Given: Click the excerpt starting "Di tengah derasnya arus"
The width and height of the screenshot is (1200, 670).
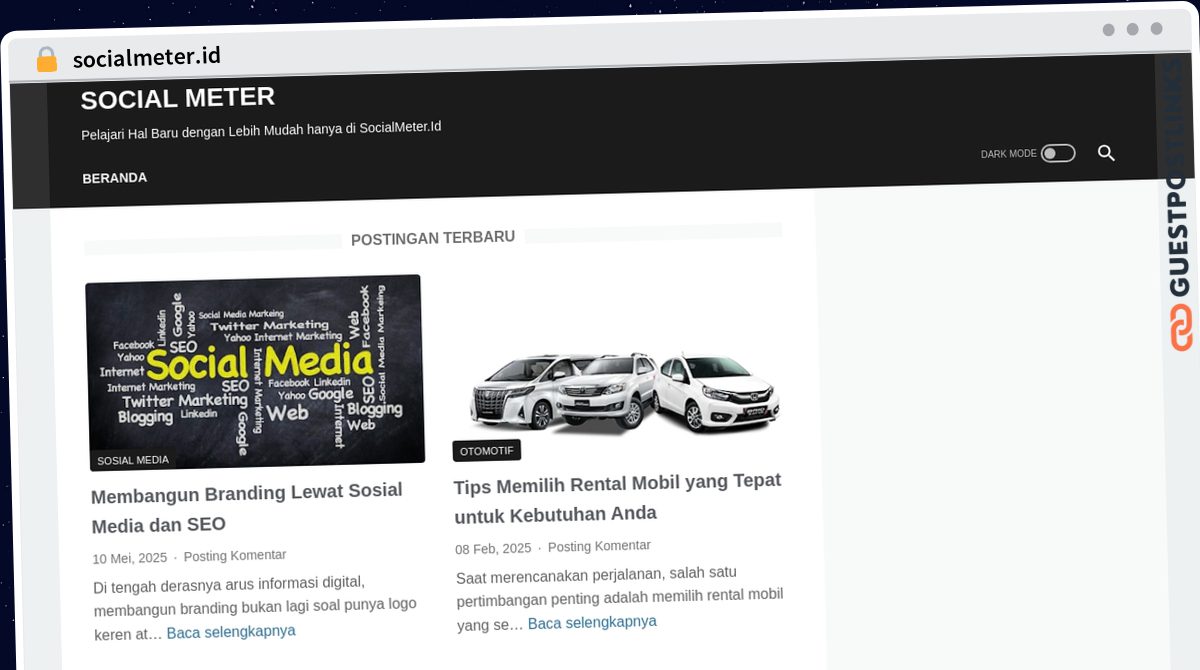Looking at the screenshot, I should pyautogui.click(x=255, y=607).
